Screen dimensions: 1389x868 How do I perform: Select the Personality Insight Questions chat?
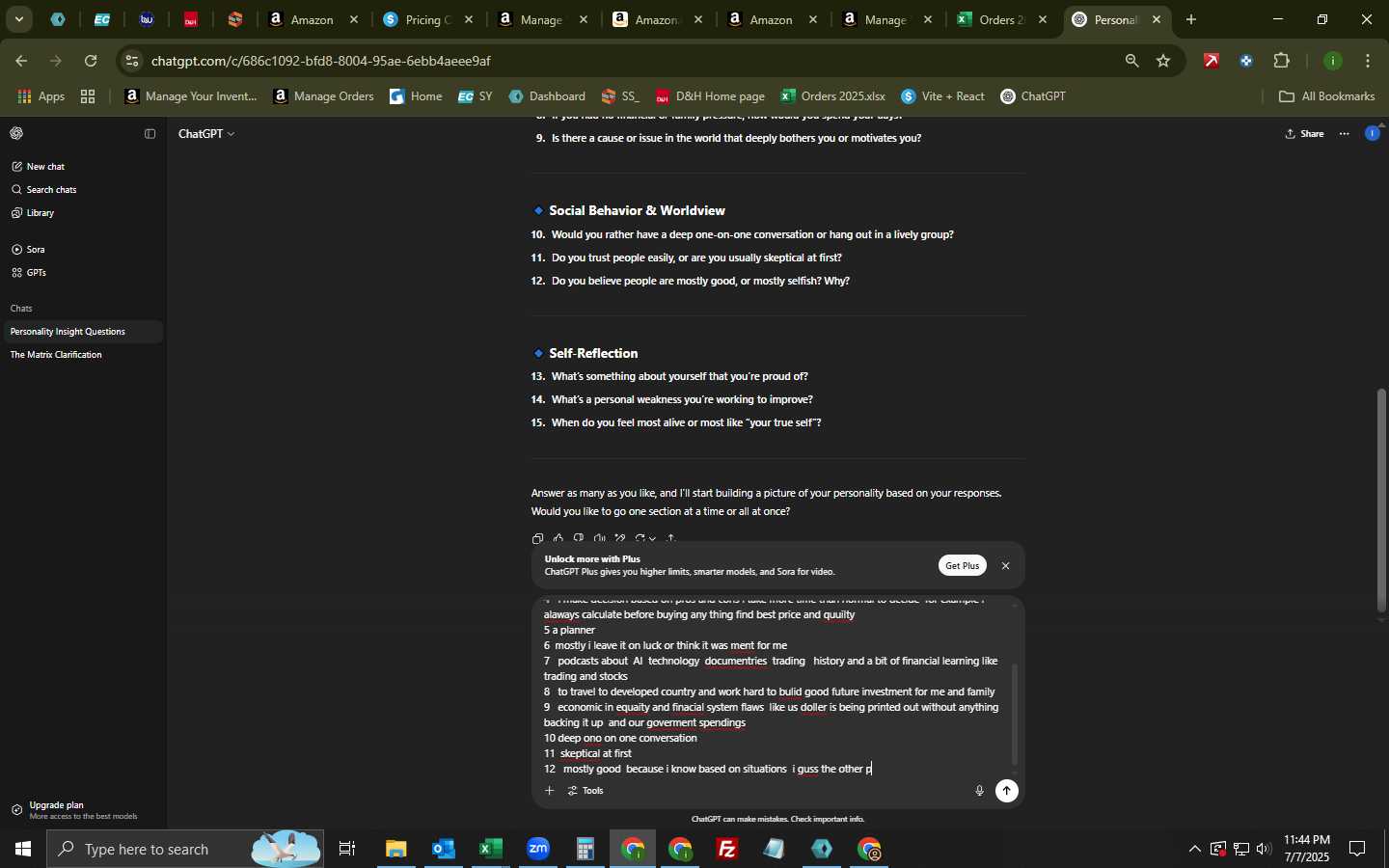pos(81,332)
